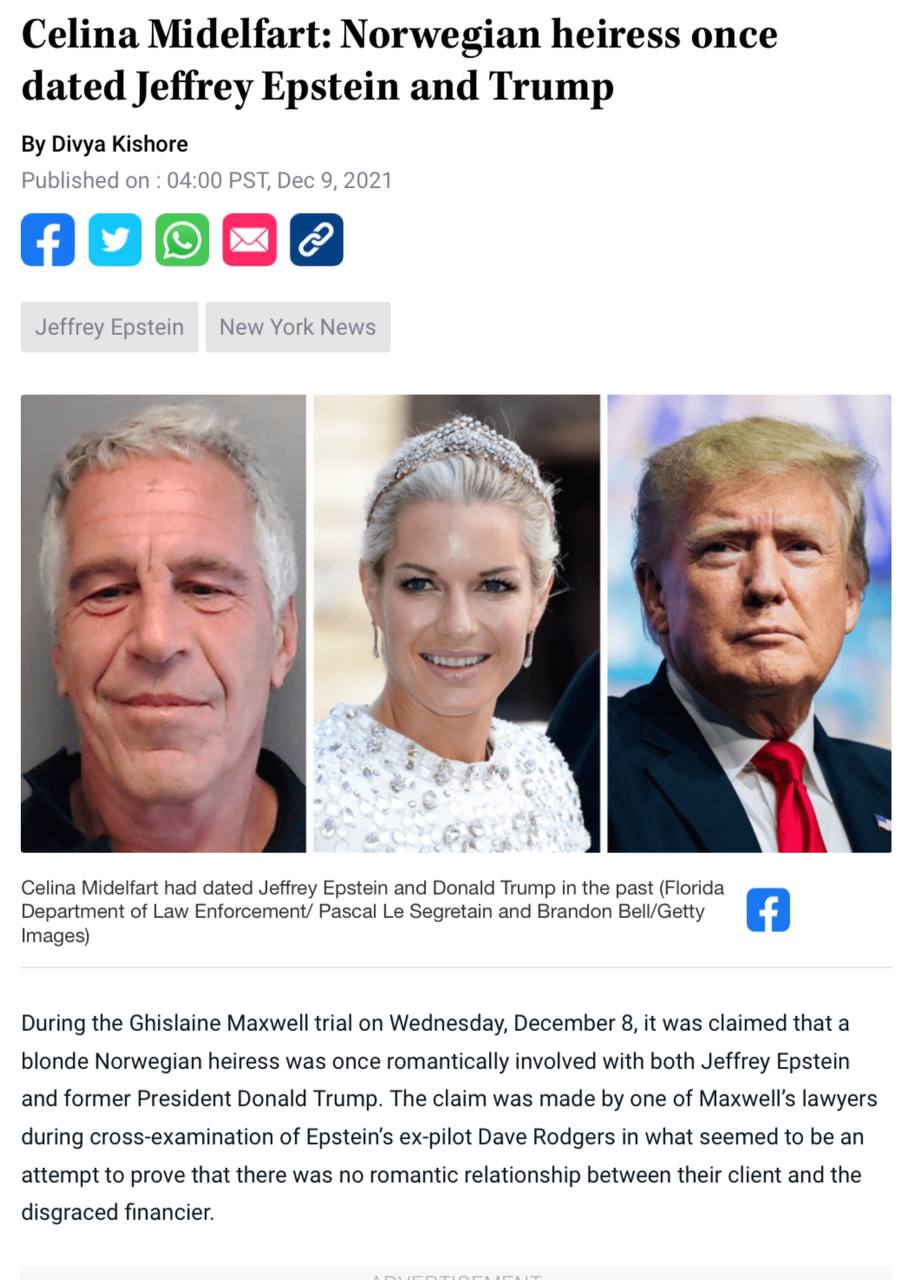Open author Divya Kishore's profile link

[x=119, y=144]
